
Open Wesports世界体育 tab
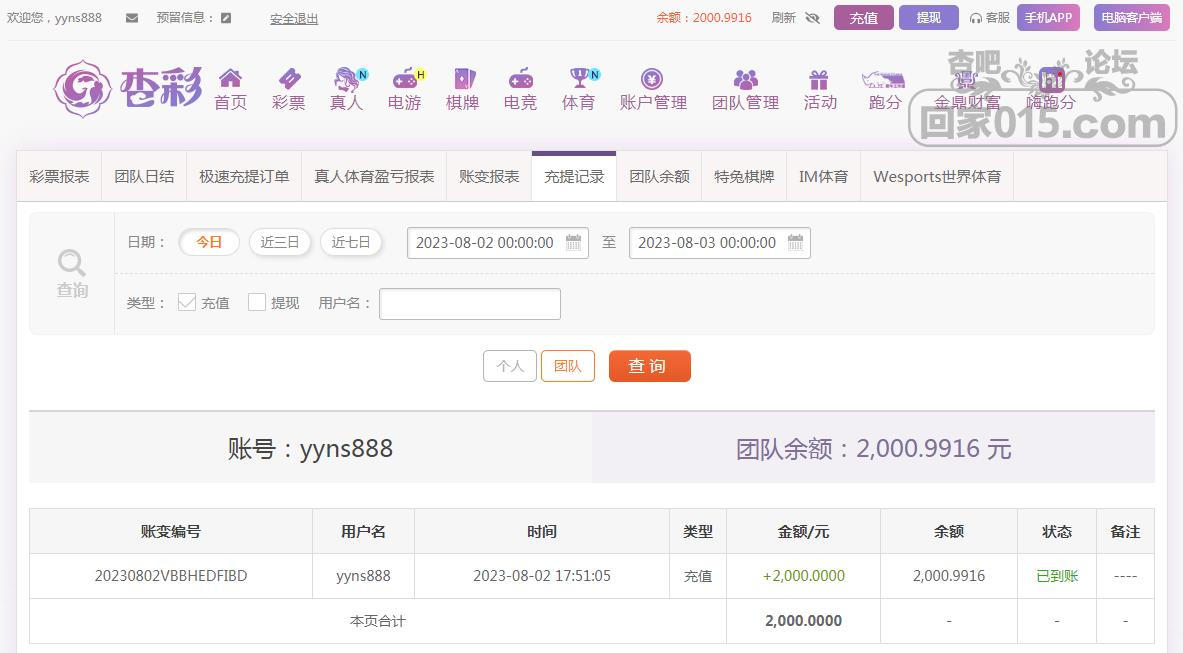pos(937,176)
